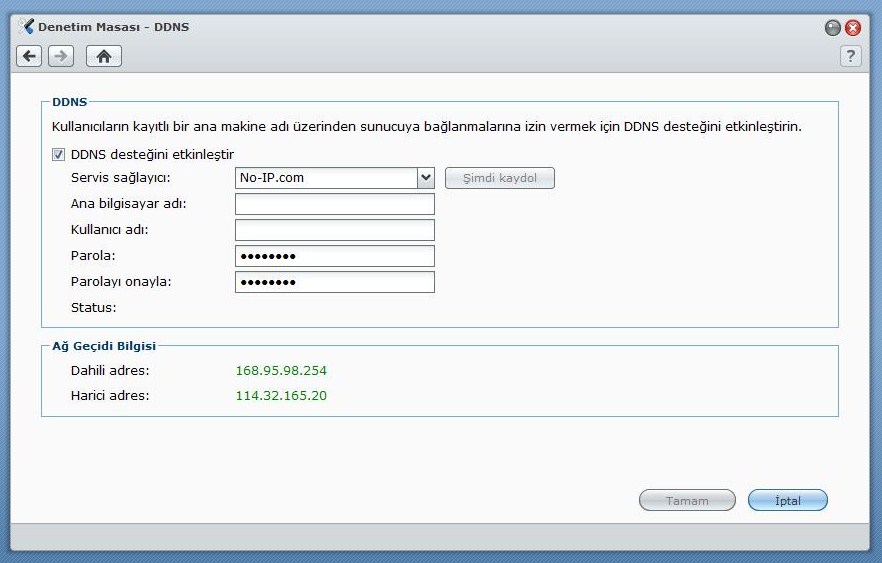Click into the Kullanıcı adı field

[x=334, y=230]
